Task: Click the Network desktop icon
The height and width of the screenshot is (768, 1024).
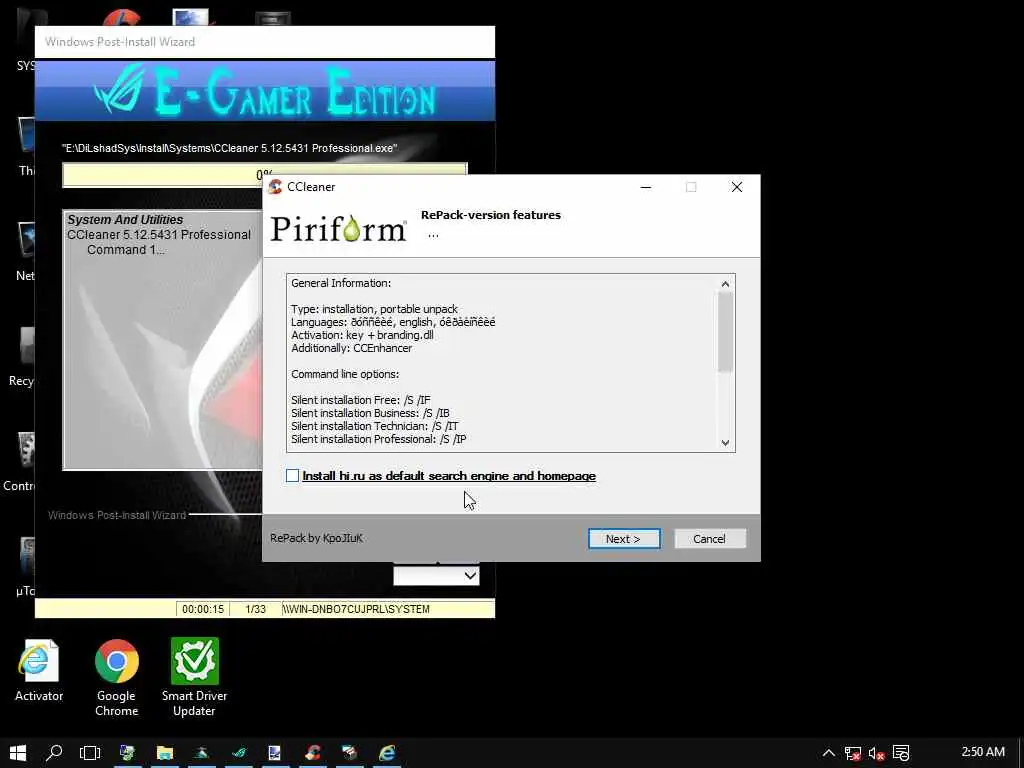Action: coord(25,251)
